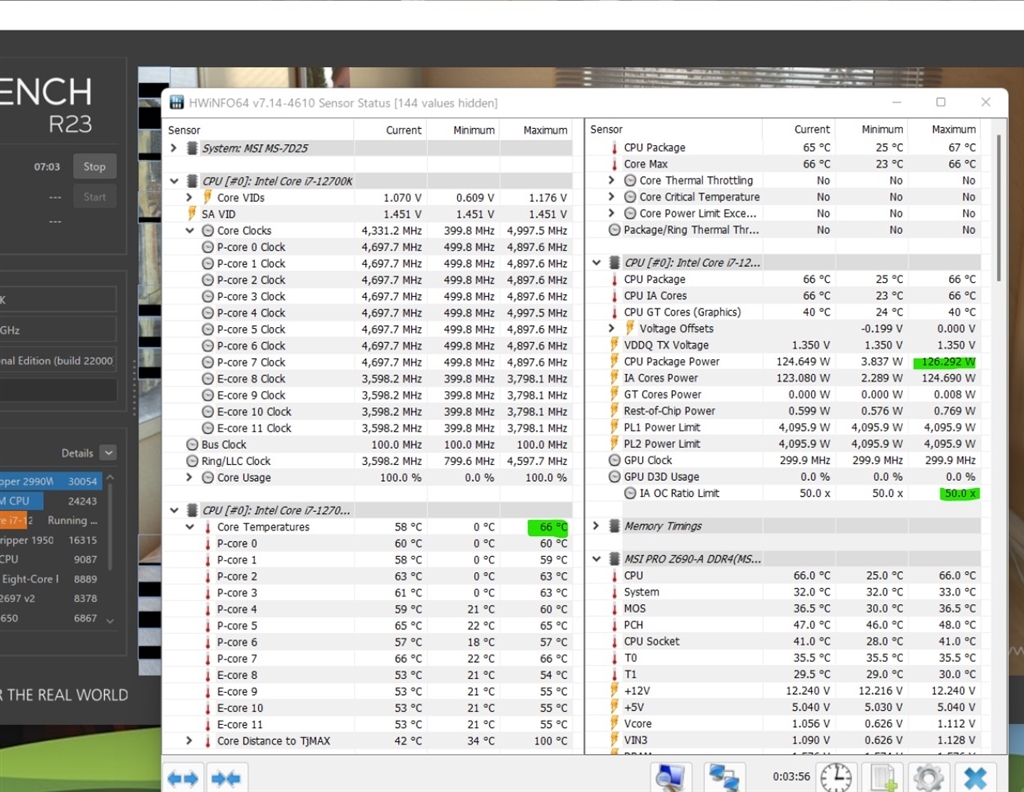Collapse the Core Temperatures tree
1024x792 pixels.
[x=189, y=526]
